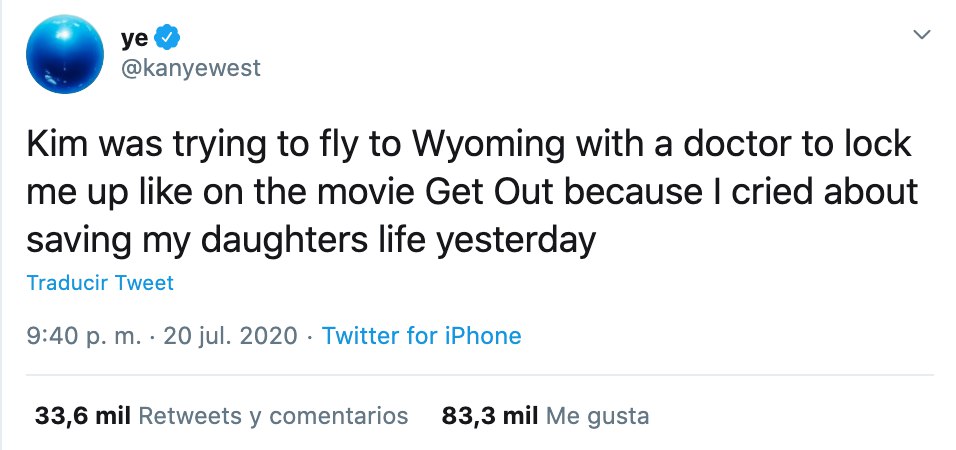Screen dimensions: 956x450
Task: Select the Traducir Tweet link
Action: (x=101, y=283)
